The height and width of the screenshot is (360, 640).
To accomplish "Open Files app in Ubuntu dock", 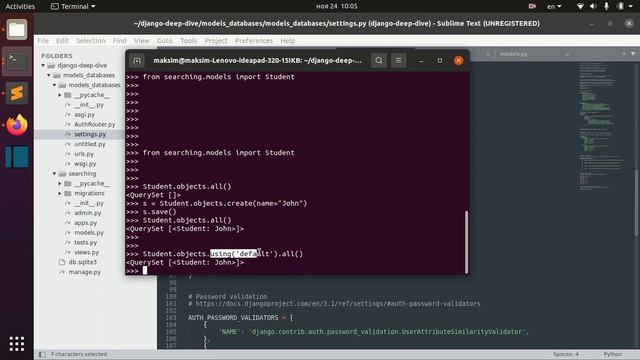I will click(17, 29).
